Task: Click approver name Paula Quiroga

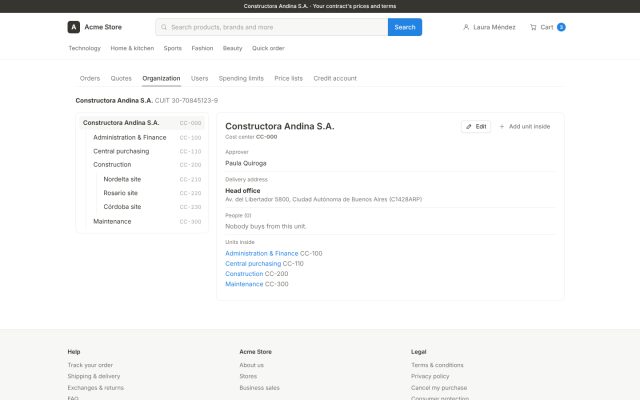Action: coord(246,163)
